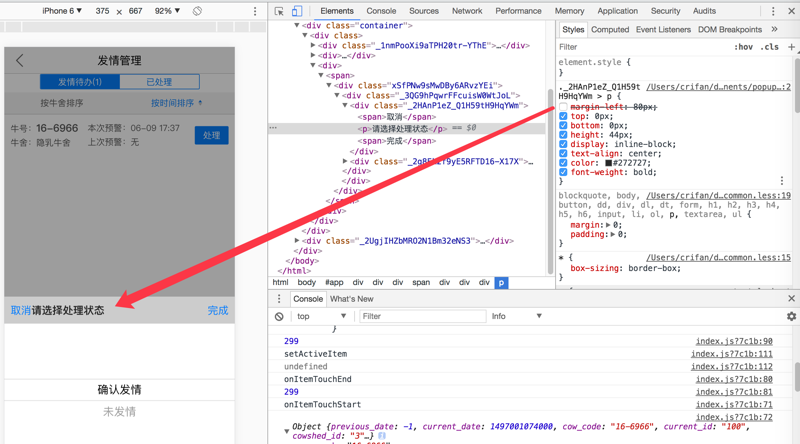
Task: Open the DevTools customize menu dots
Action: tap(773, 11)
